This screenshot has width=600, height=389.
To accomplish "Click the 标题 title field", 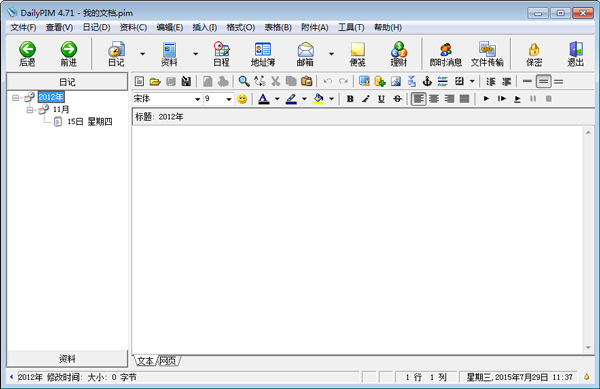I will coord(363,117).
